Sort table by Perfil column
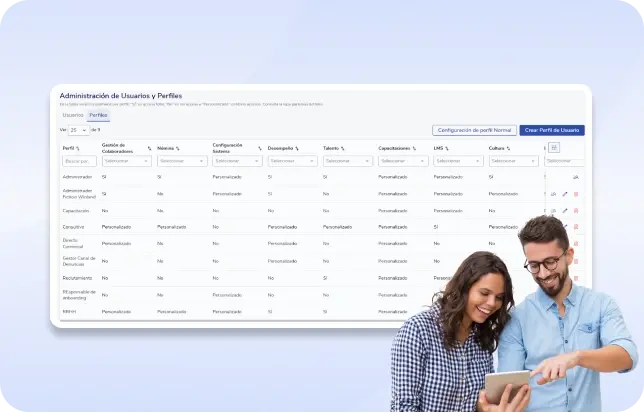 pyautogui.click(x=78, y=148)
